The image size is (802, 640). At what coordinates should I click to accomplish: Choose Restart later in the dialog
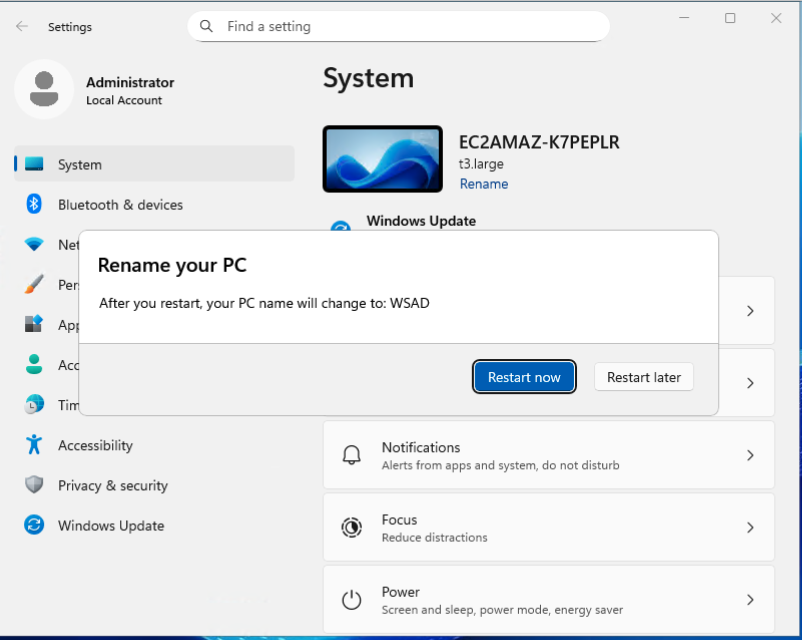coord(643,377)
